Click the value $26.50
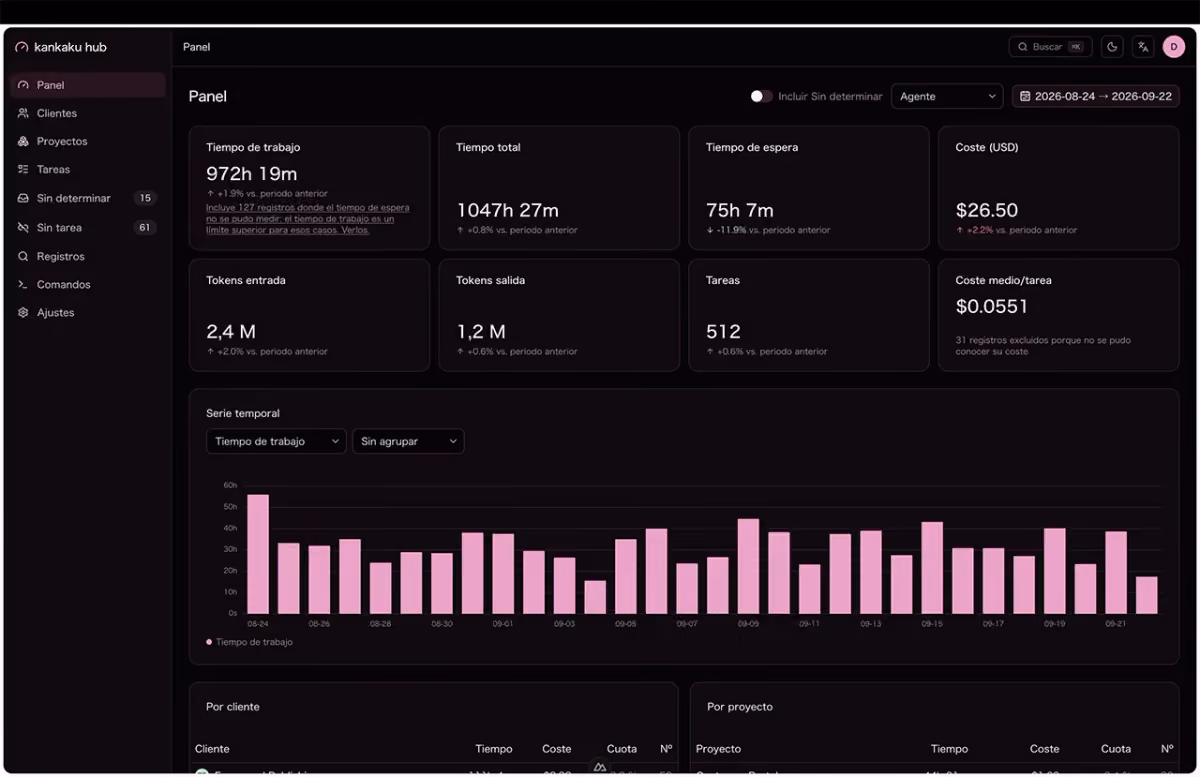 point(987,210)
